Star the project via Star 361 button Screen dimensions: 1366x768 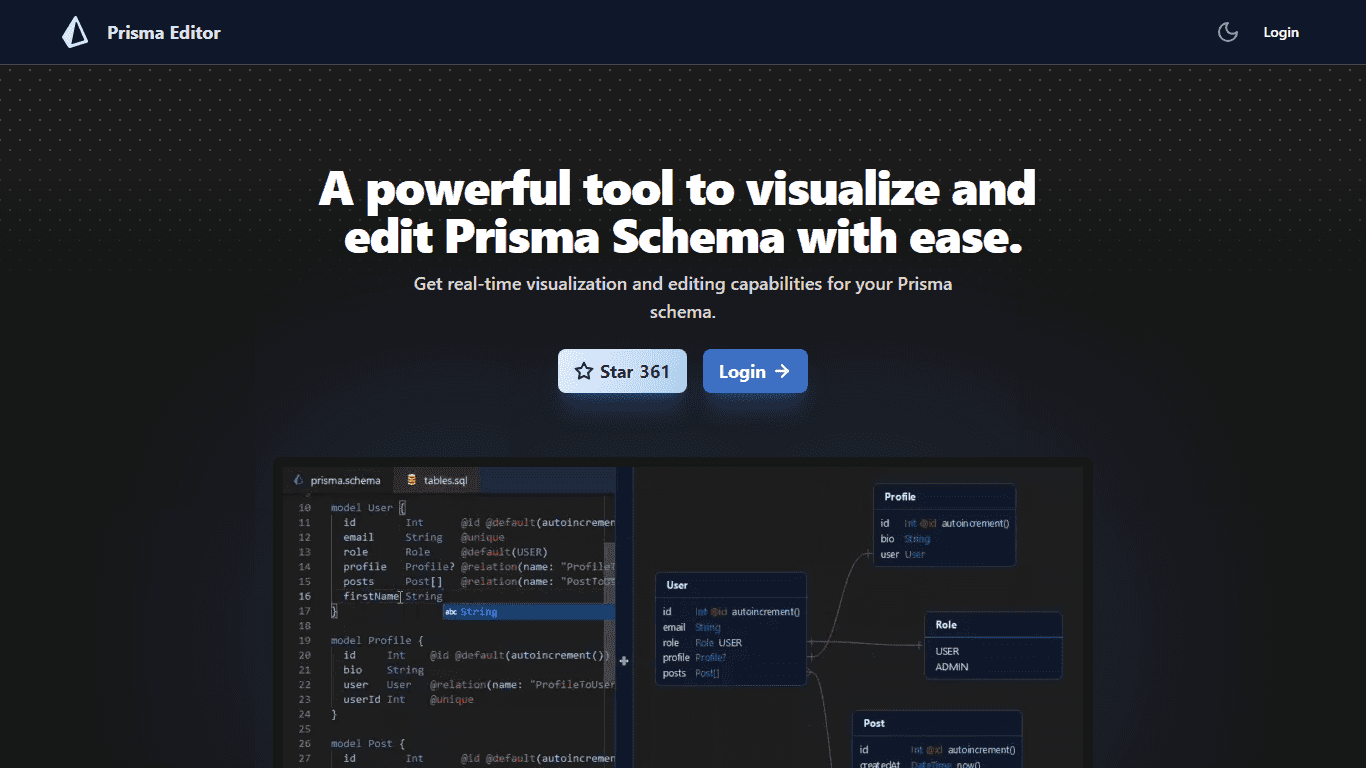click(x=622, y=371)
